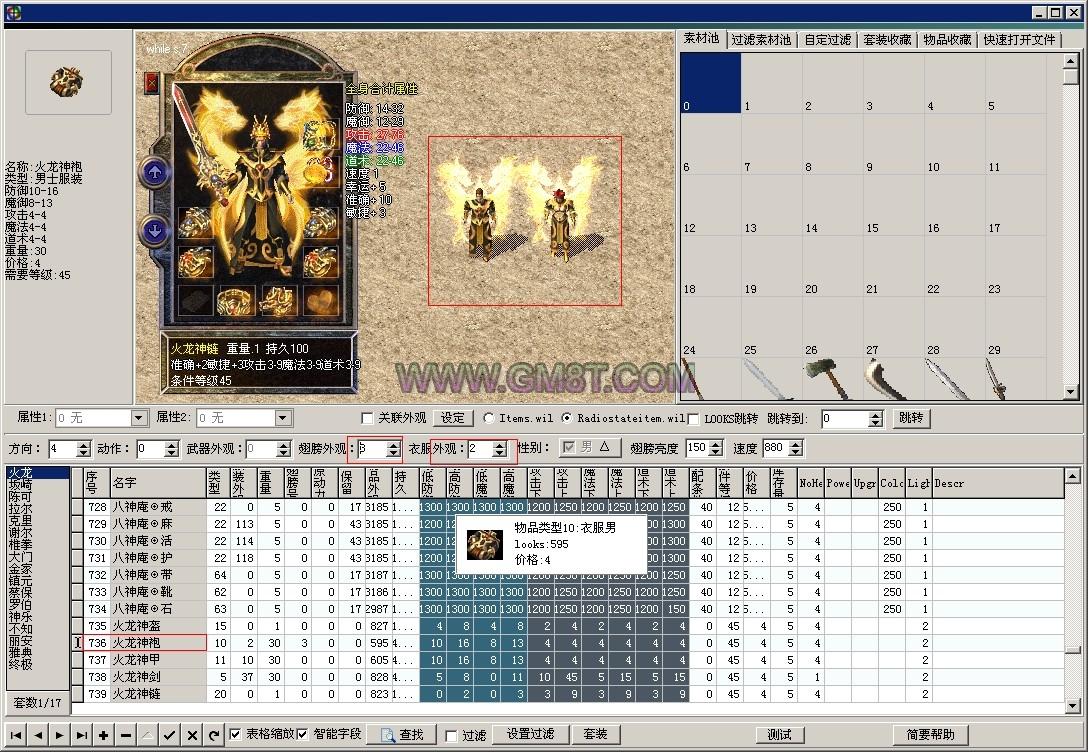The height and width of the screenshot is (752, 1088).
Task: Expand the 属性2 dropdown list
Action: click(x=279, y=418)
